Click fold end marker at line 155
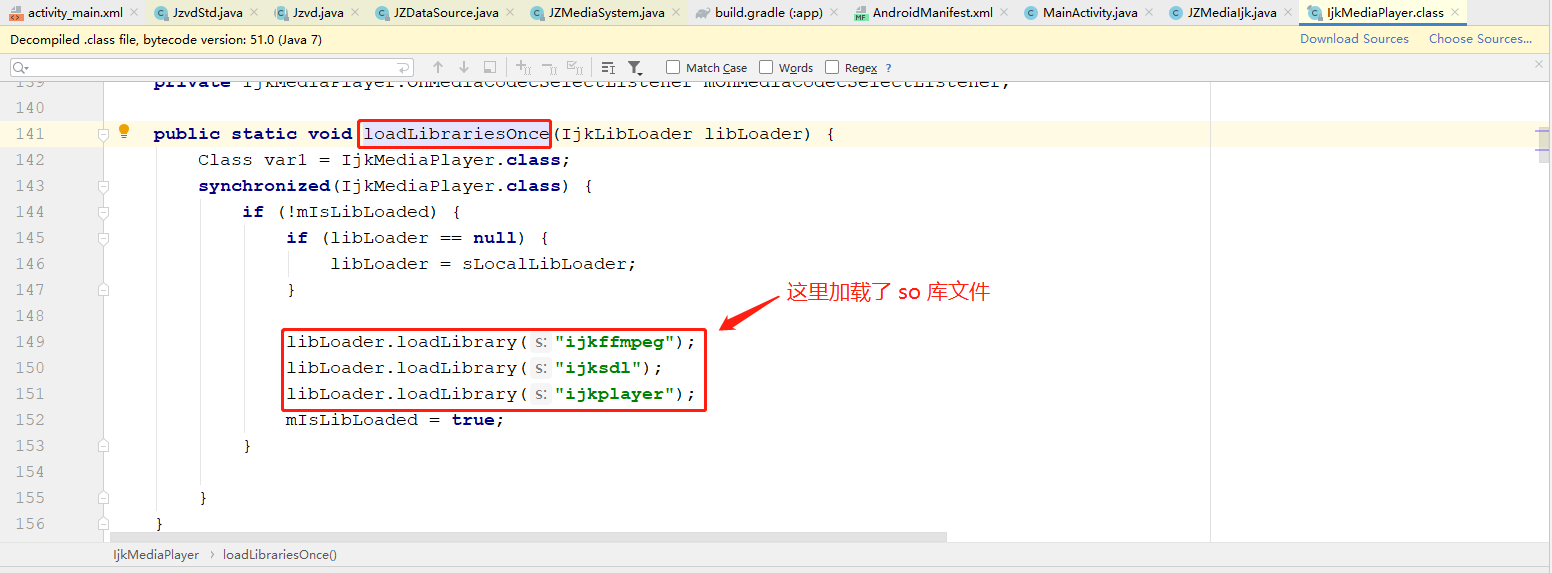This screenshot has height=573, width=1552. 103,498
